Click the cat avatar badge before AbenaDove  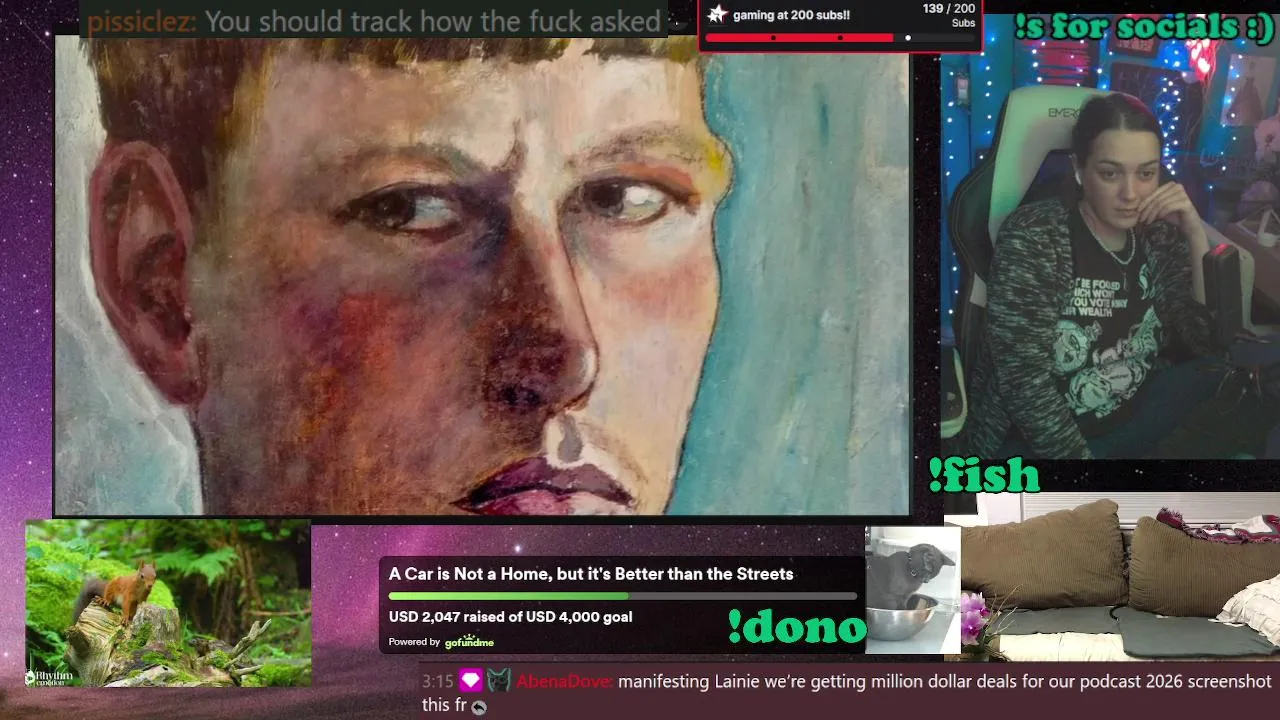(x=499, y=681)
